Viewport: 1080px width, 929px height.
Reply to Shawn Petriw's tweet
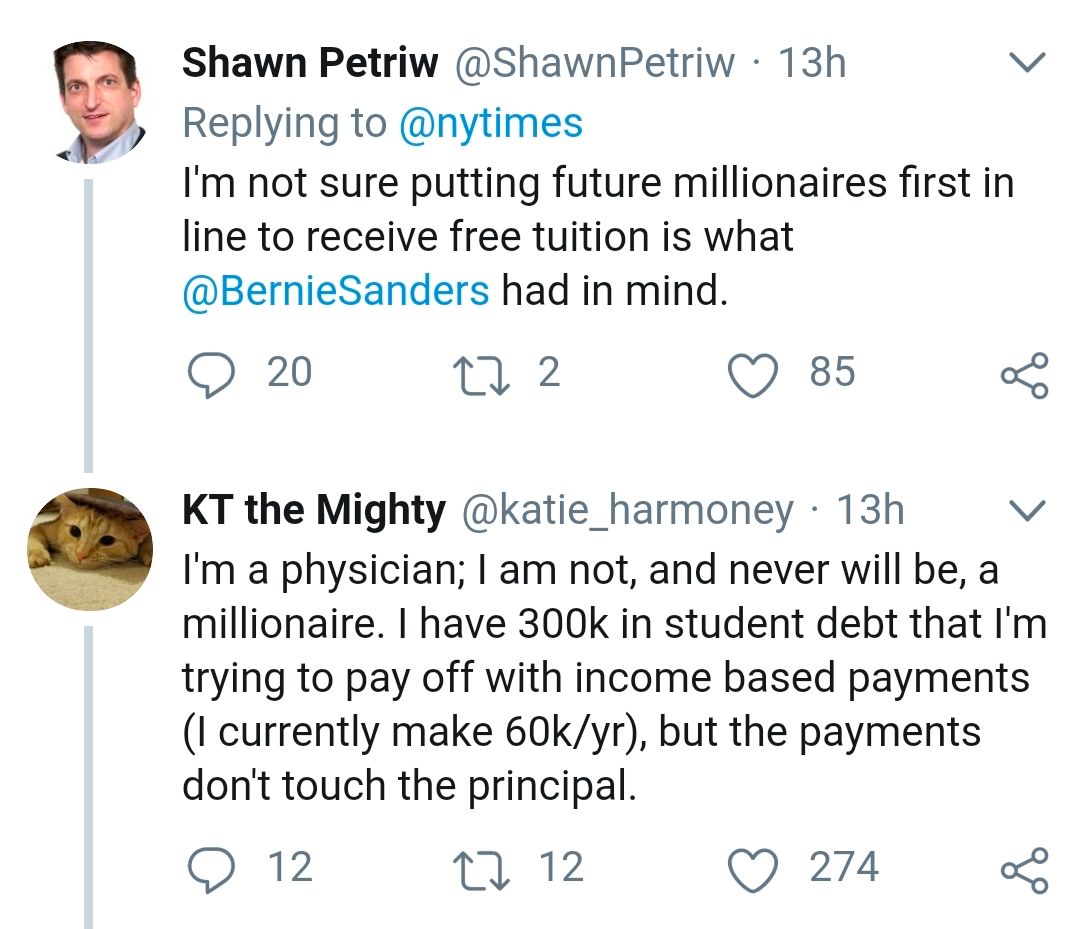pos(208,374)
